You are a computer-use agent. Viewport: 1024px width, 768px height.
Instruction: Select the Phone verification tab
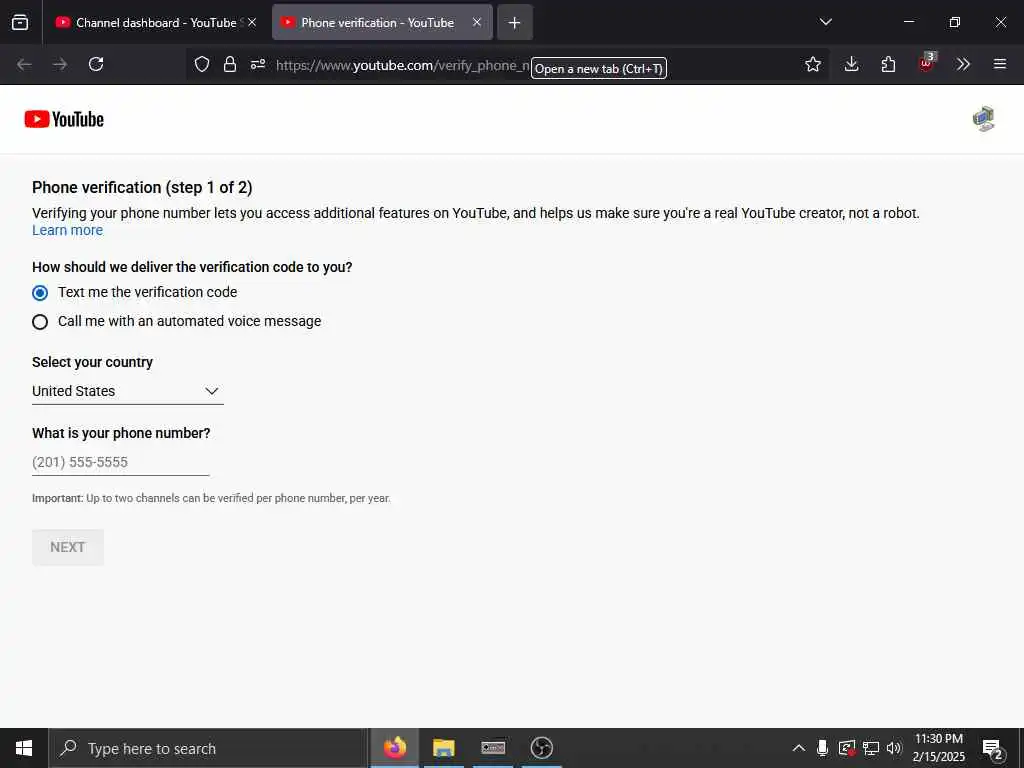click(x=382, y=22)
